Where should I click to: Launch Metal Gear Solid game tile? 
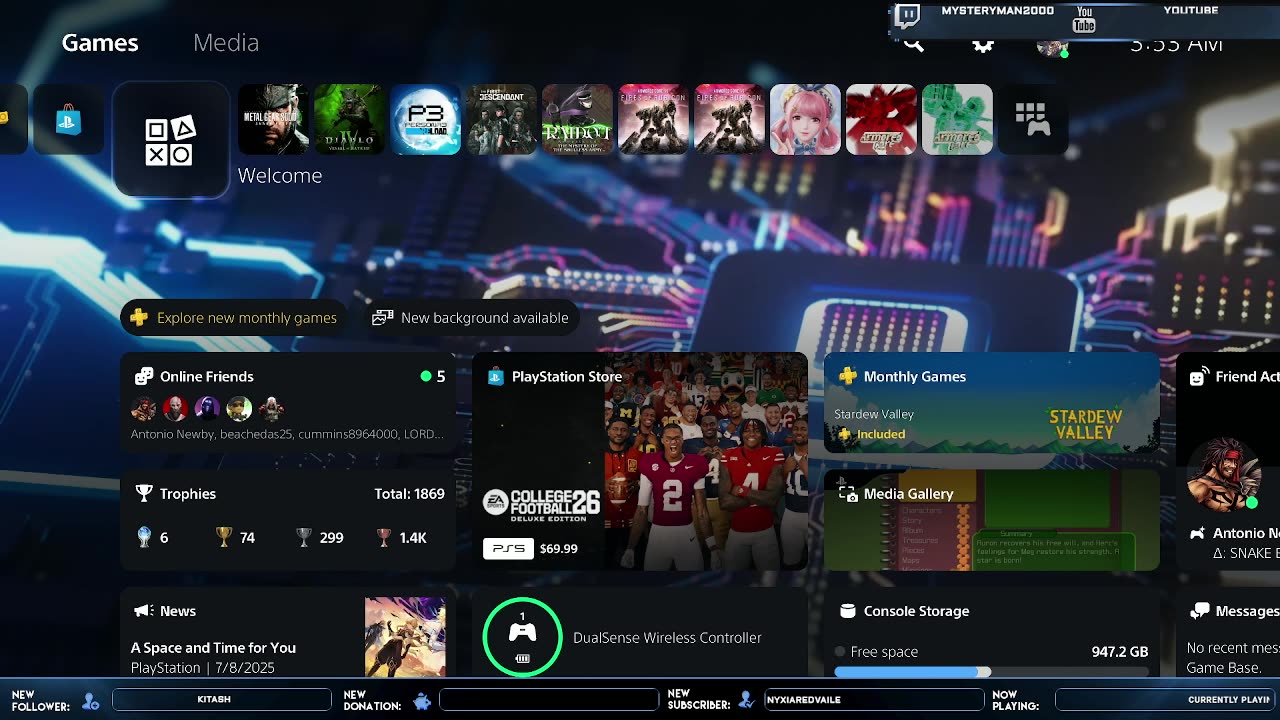click(273, 120)
